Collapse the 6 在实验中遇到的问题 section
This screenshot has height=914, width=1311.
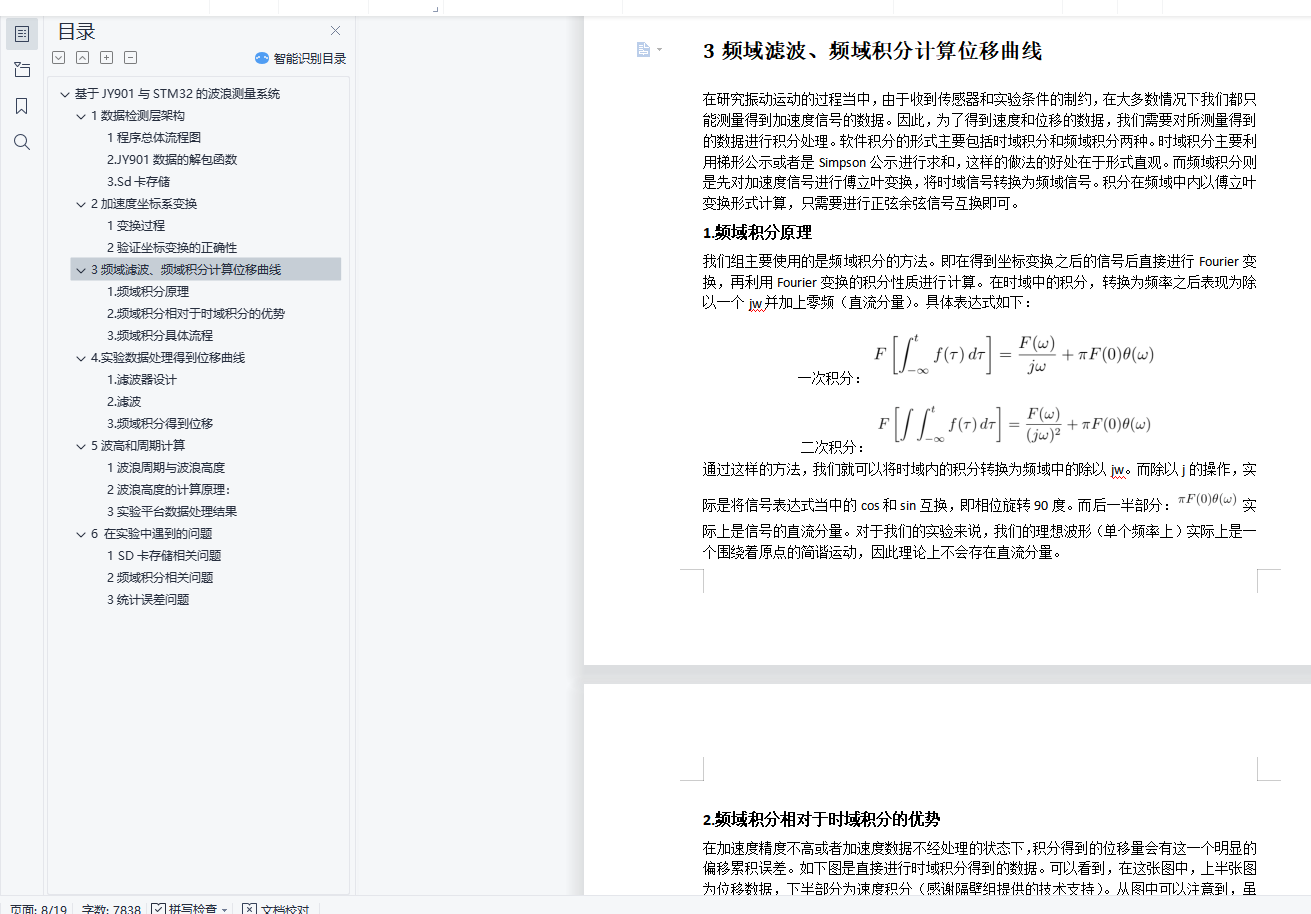[81, 534]
